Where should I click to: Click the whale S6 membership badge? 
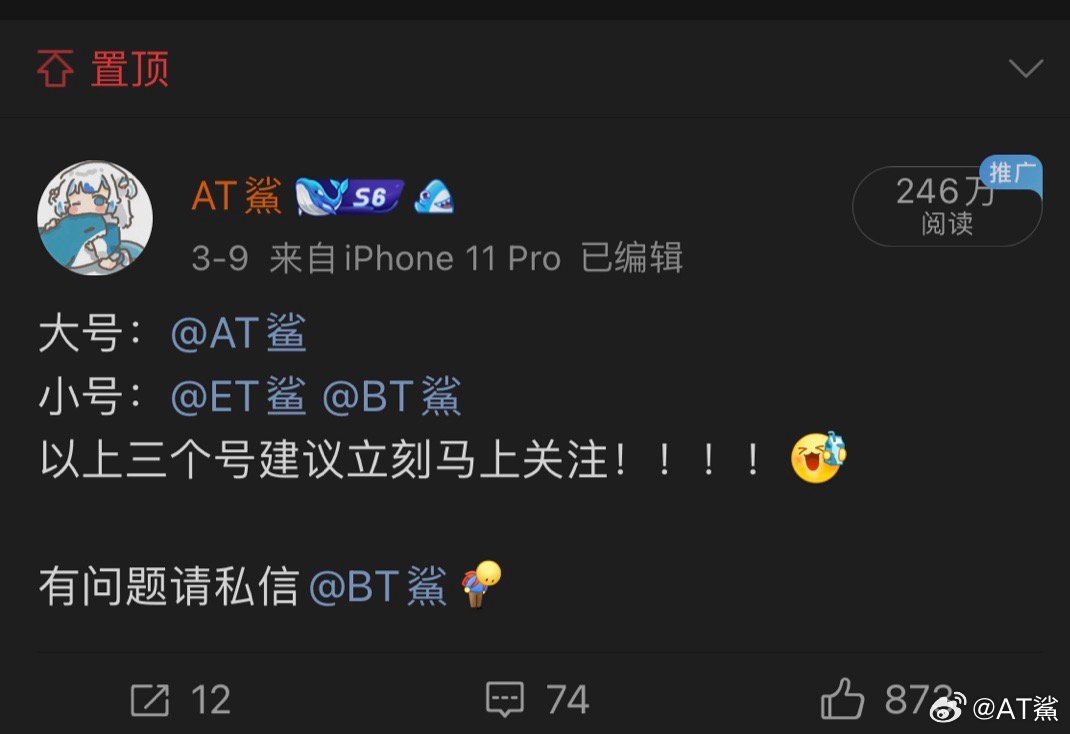pyautogui.click(x=349, y=197)
